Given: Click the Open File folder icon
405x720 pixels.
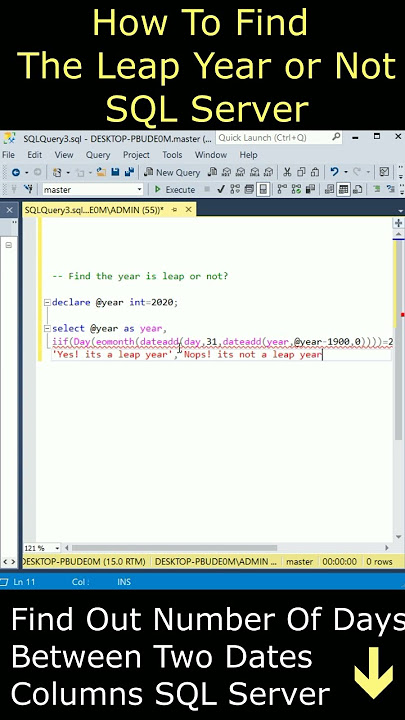Looking at the screenshot, I should click(101, 172).
